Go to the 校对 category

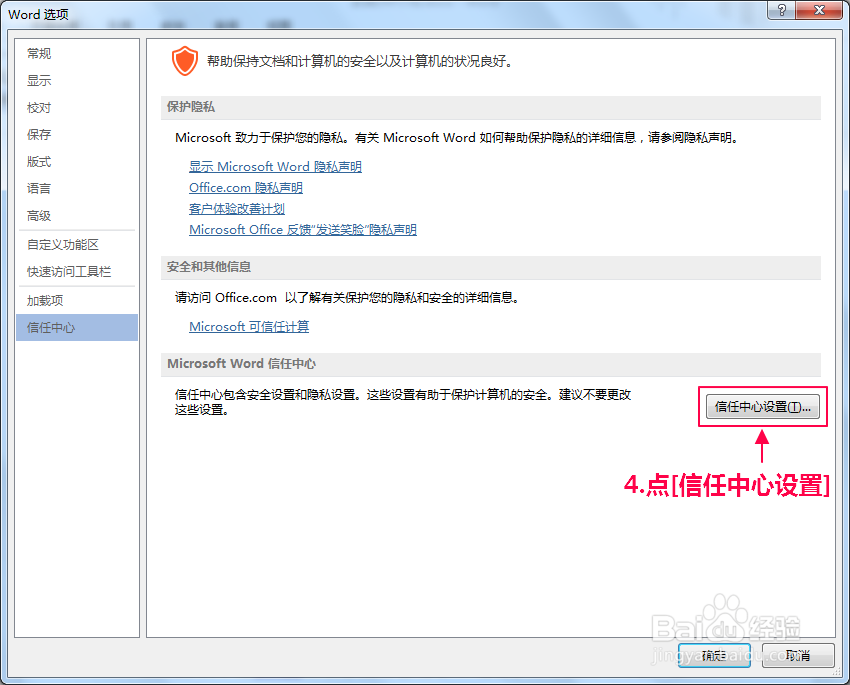[76, 108]
